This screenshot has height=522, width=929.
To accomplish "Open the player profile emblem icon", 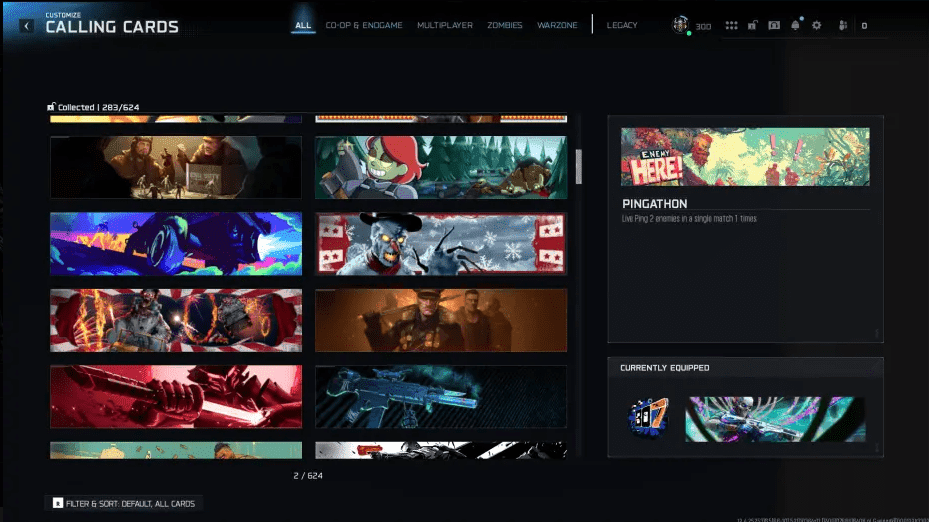I will click(x=681, y=25).
